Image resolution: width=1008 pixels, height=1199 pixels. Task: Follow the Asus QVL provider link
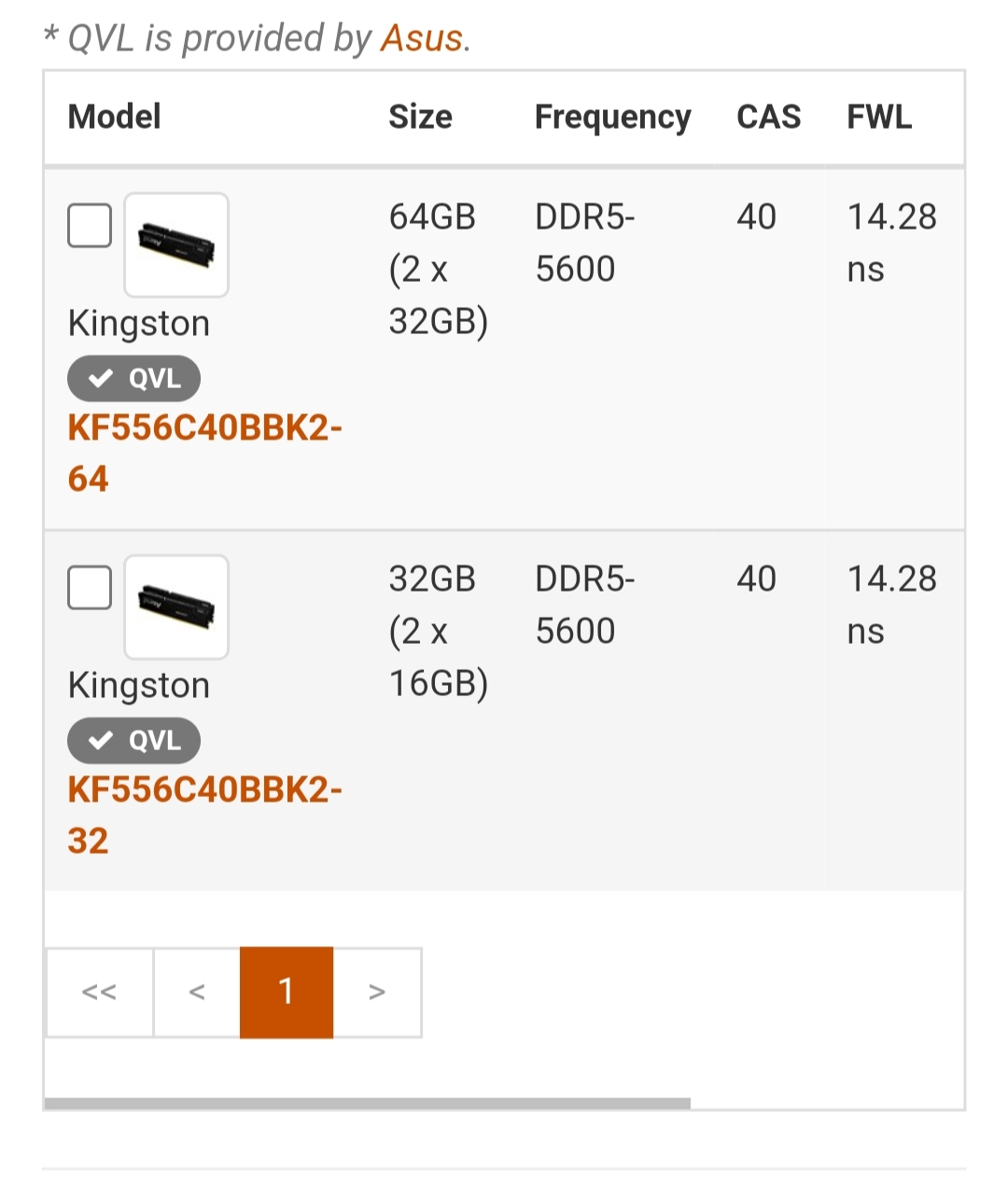tap(422, 38)
